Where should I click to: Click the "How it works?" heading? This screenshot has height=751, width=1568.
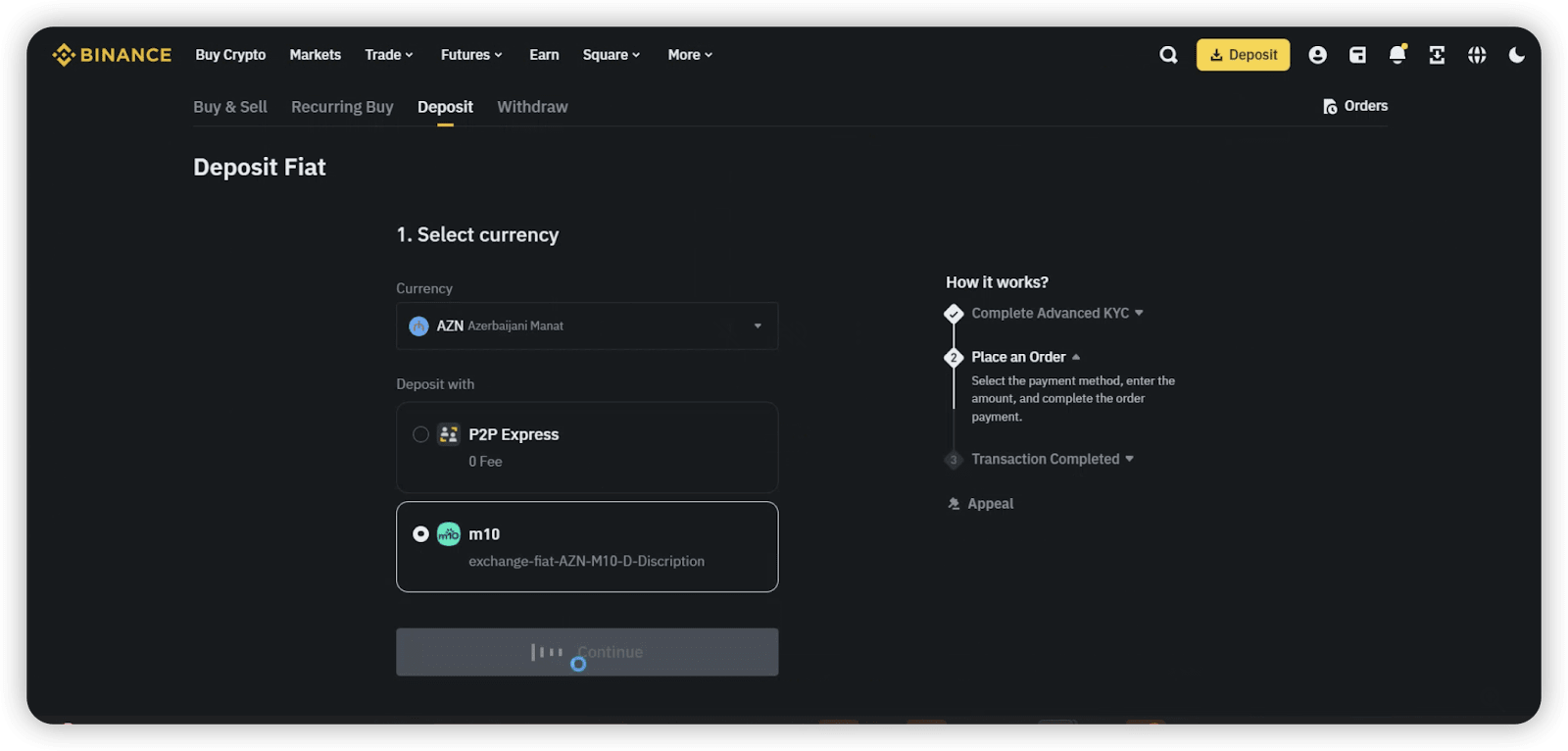click(997, 282)
